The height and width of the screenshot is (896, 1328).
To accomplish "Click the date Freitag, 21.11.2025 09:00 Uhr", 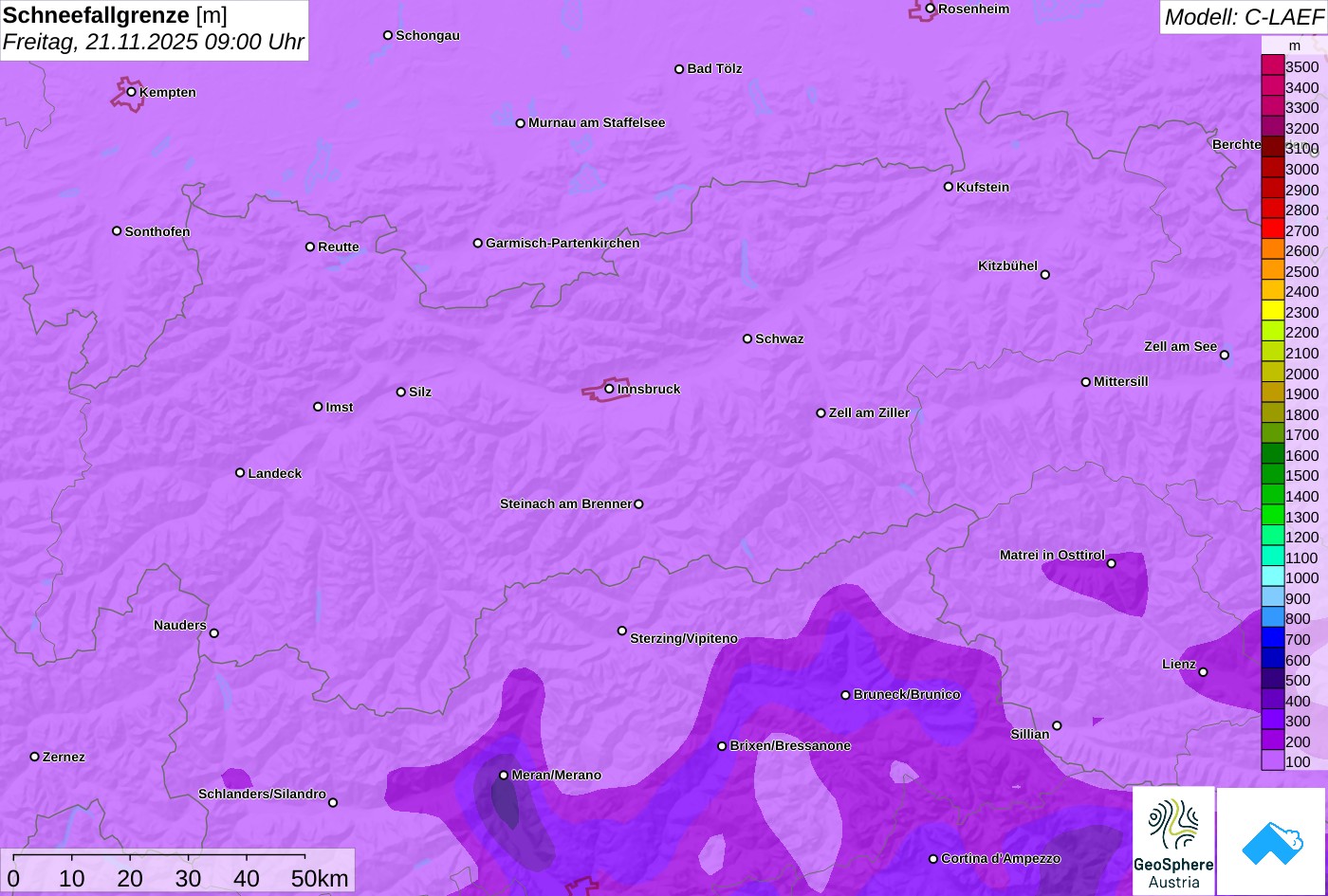I will pyautogui.click(x=154, y=43).
